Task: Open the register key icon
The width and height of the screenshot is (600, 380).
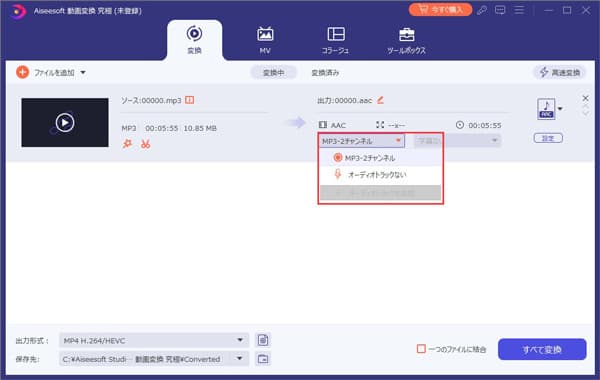Action: [482, 10]
